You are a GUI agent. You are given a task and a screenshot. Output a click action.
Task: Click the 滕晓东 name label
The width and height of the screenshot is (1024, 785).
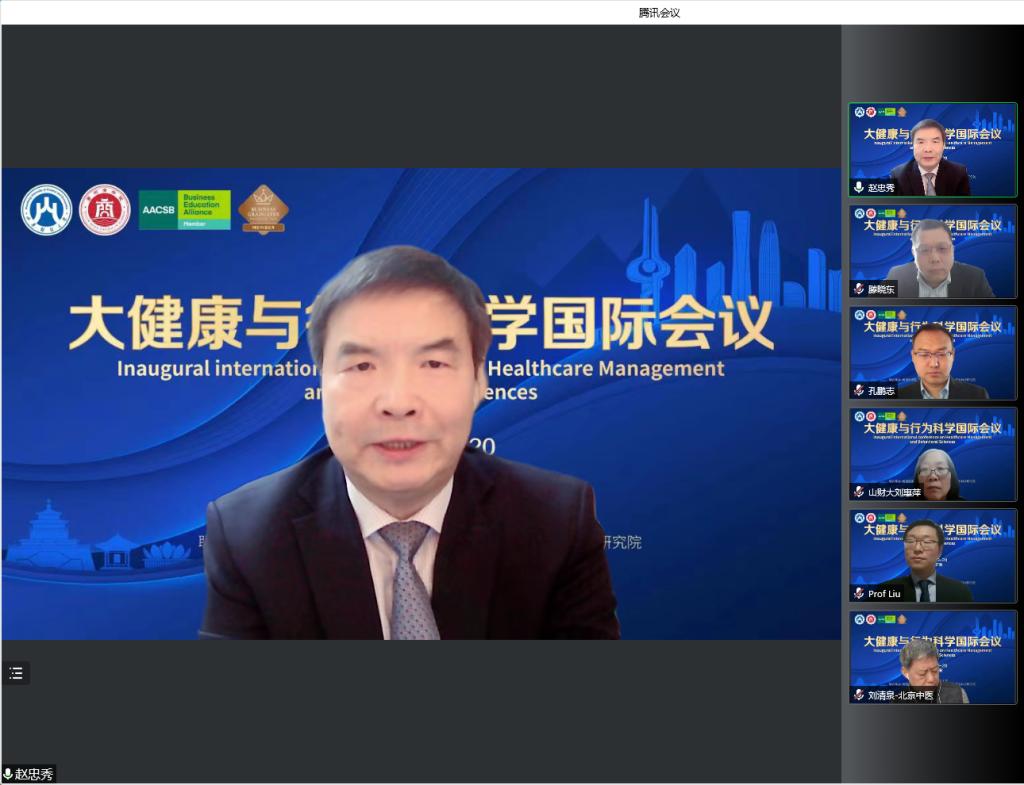(882, 289)
